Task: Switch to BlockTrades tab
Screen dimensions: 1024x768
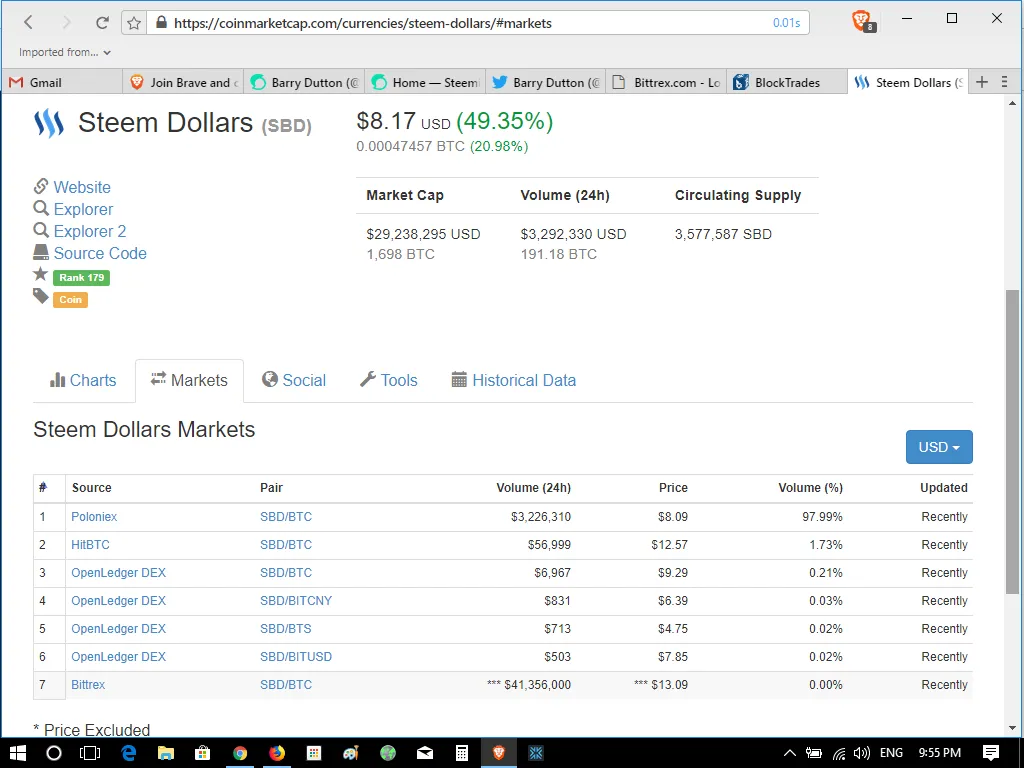Action: pyautogui.click(x=787, y=82)
